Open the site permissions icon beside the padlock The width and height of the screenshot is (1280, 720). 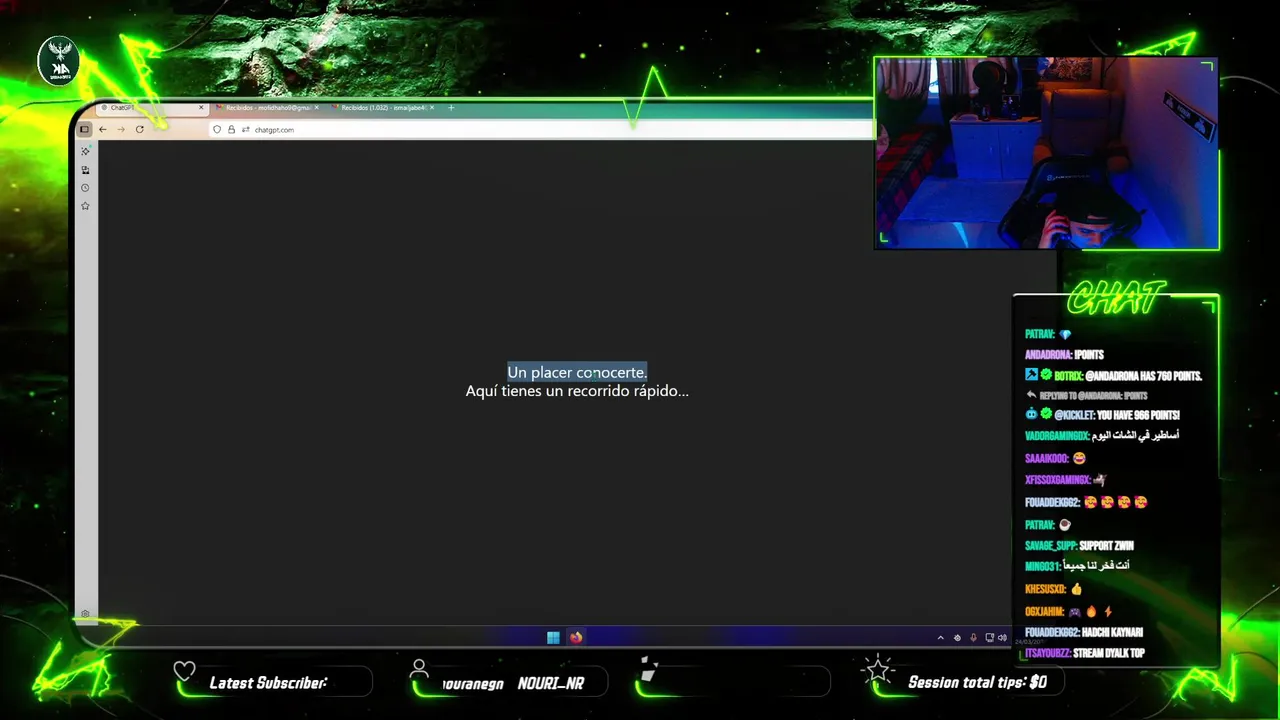(x=245, y=129)
